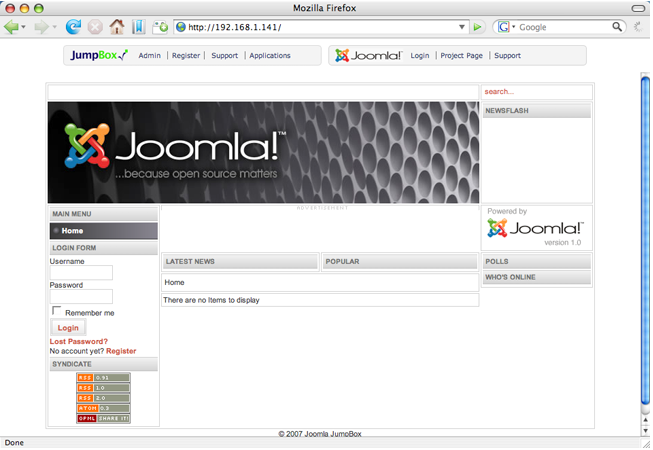
Task: Click the browser Forward arrow
Action: pyautogui.click(x=41, y=27)
